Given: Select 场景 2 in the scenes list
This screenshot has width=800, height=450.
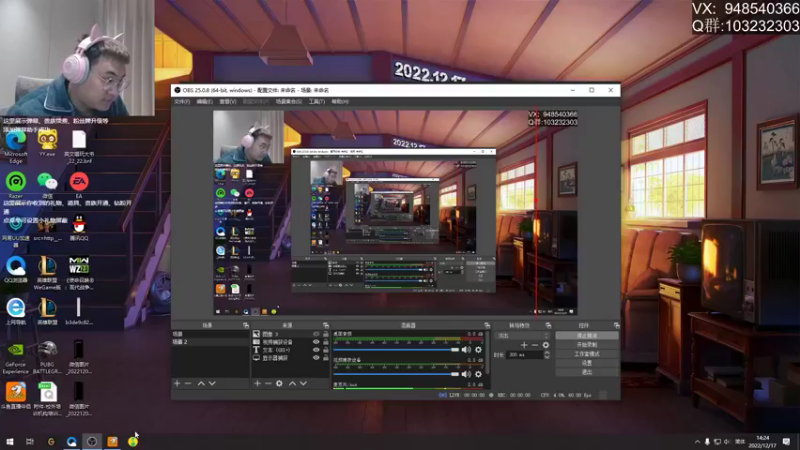Looking at the screenshot, I should point(210,342).
